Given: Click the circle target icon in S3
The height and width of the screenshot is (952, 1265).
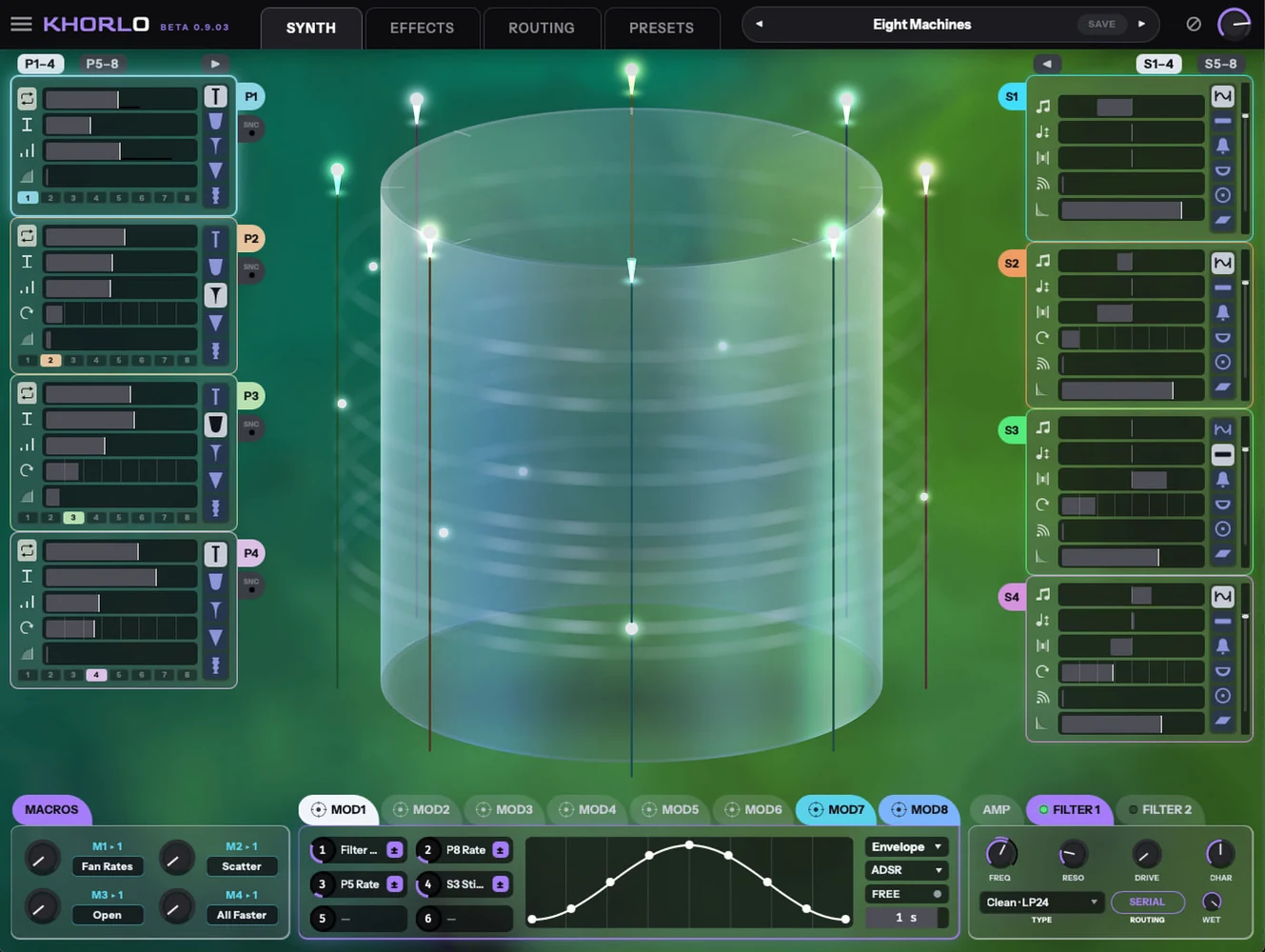Looking at the screenshot, I should click(1223, 529).
